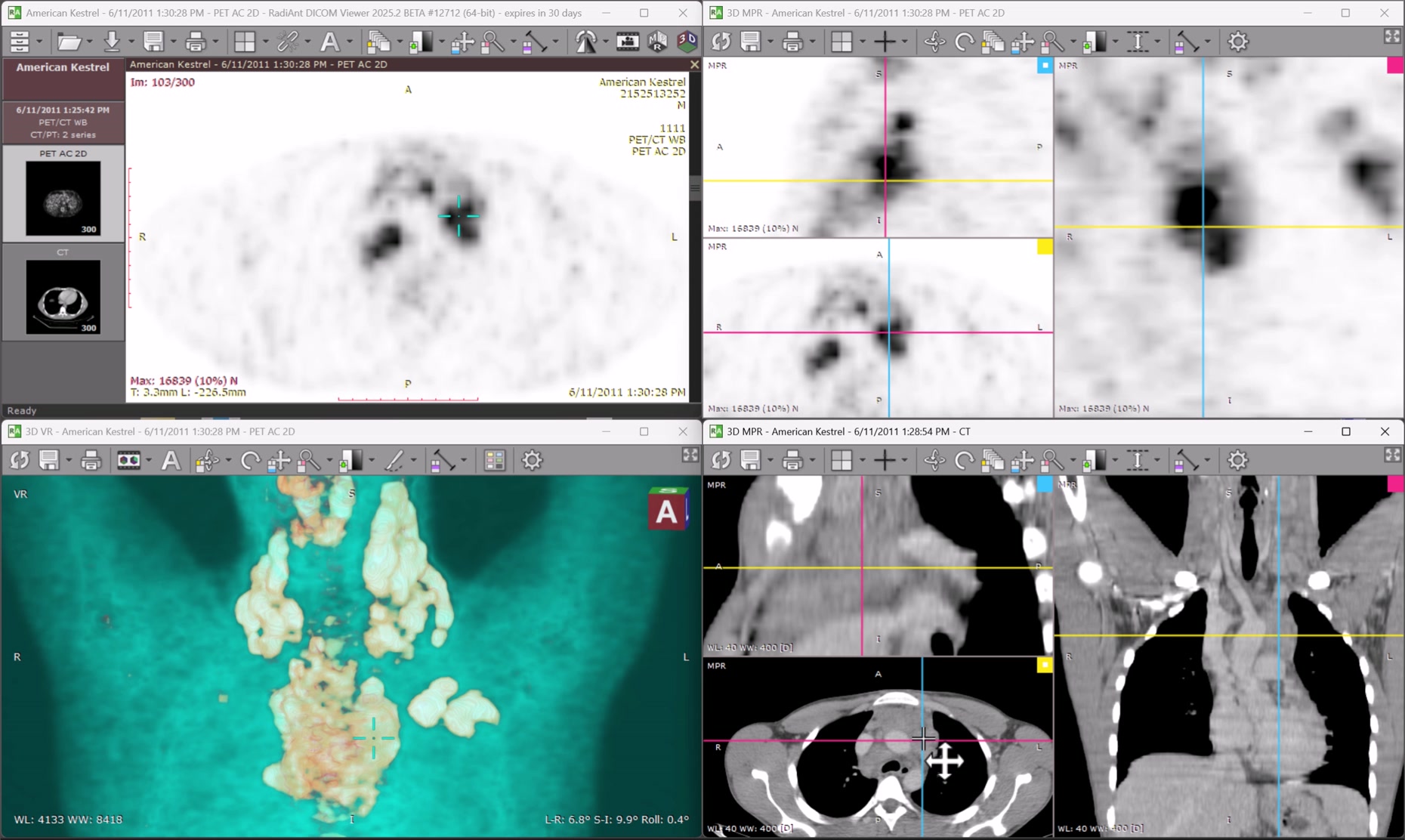Click the yellow marker square in the PET axial pane
This screenshot has width=1405, height=840.
click(1045, 246)
